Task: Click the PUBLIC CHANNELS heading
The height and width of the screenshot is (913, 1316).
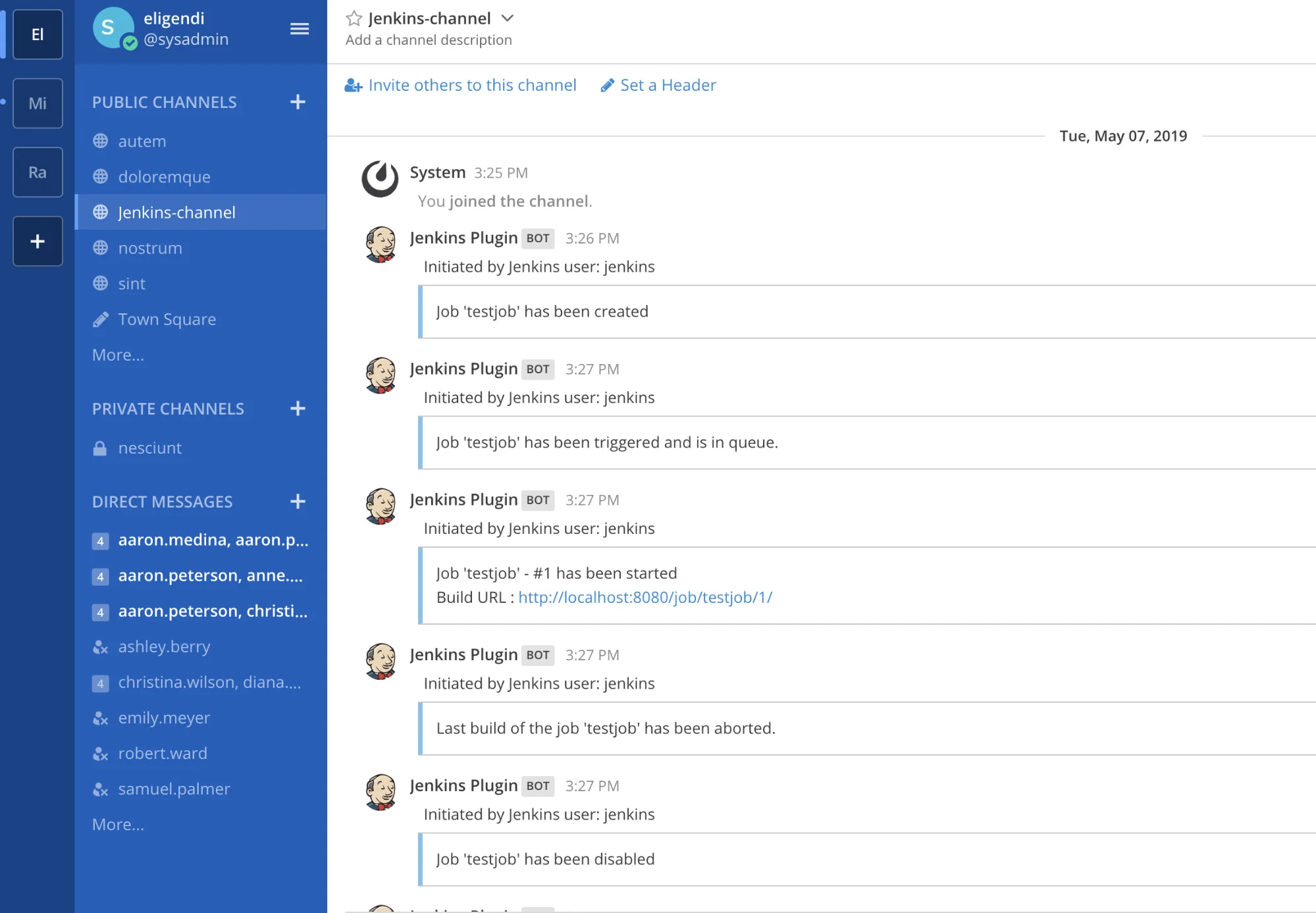Action: (165, 103)
